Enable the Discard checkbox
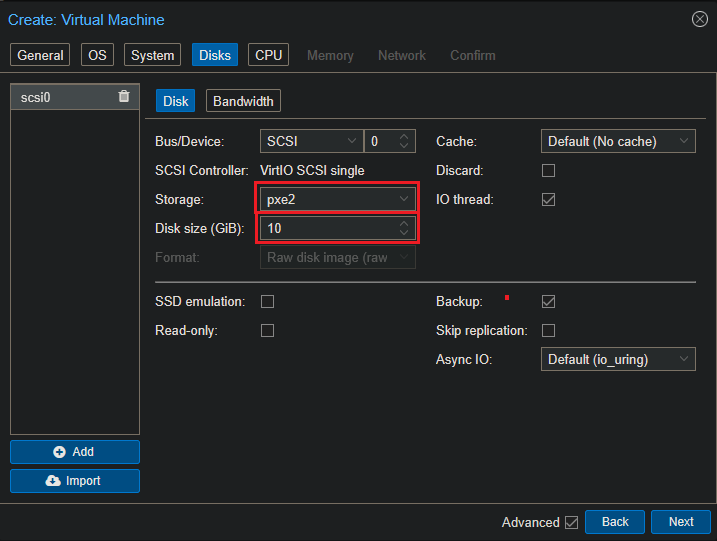 click(x=548, y=171)
